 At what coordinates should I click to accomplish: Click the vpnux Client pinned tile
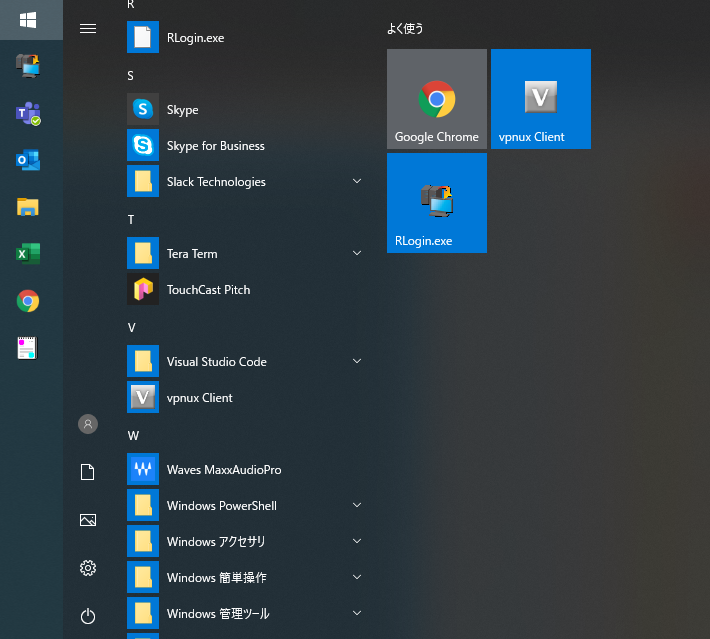[541, 99]
